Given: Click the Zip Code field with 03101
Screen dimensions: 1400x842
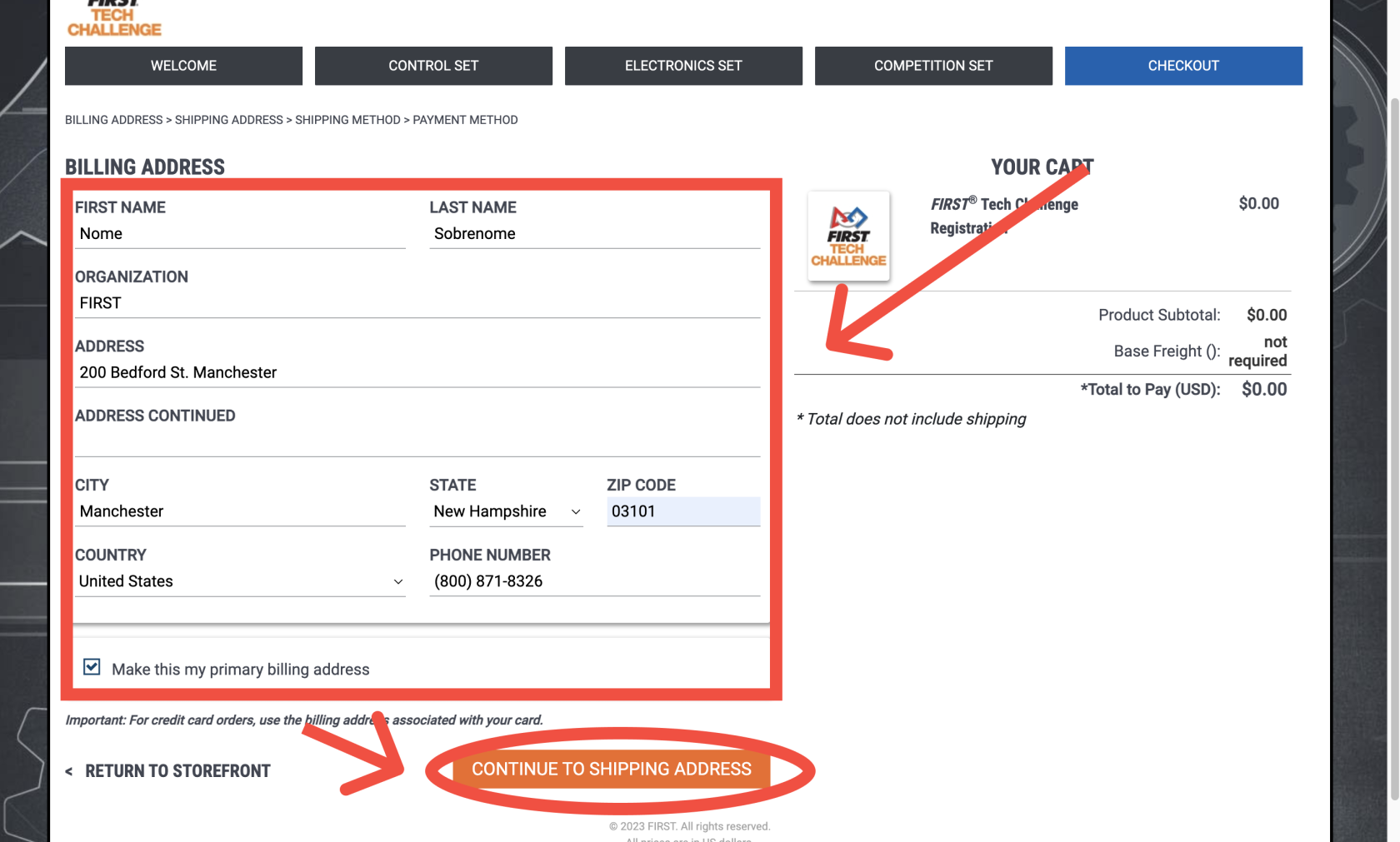Looking at the screenshot, I should [x=683, y=511].
